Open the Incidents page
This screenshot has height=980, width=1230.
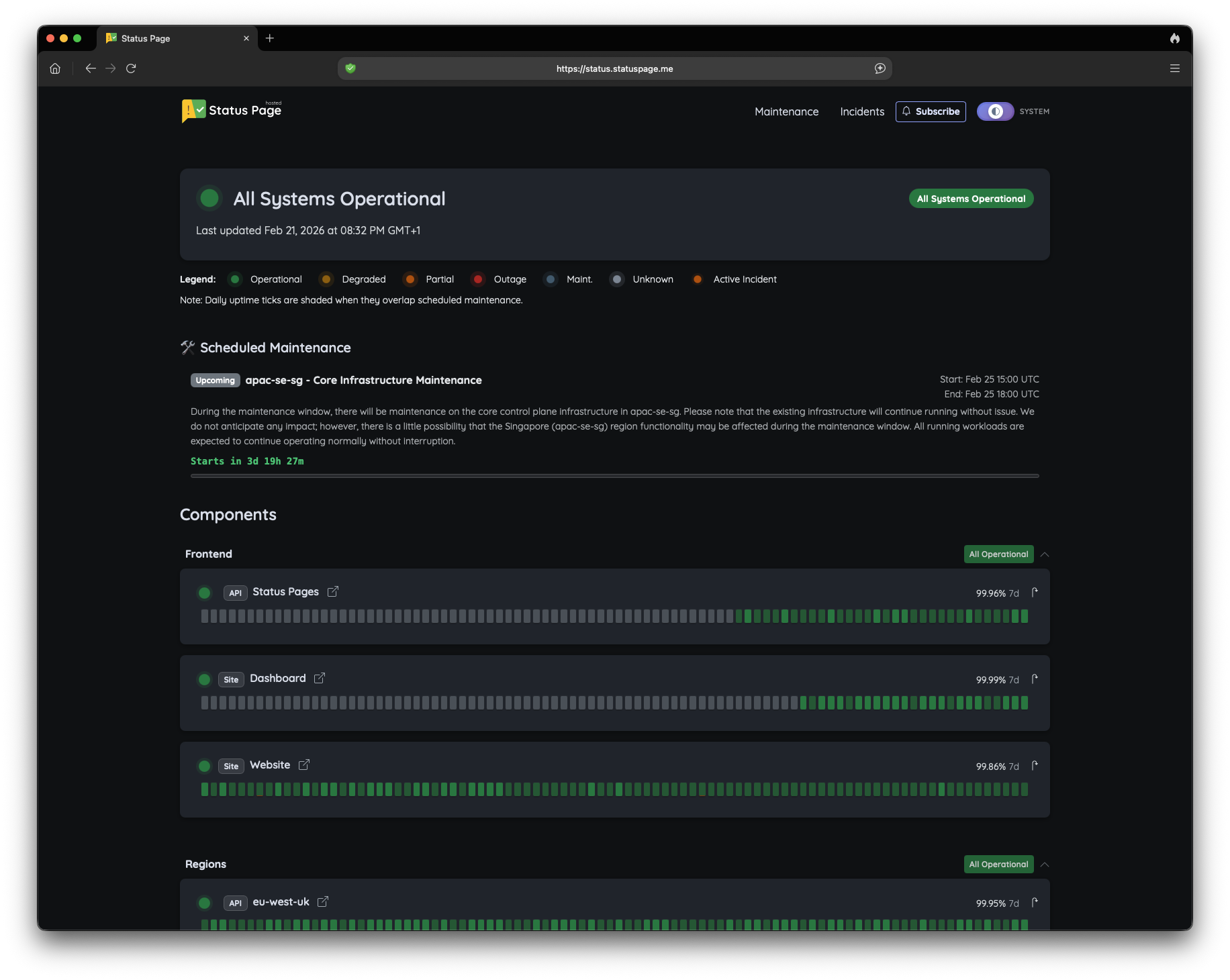click(x=862, y=111)
